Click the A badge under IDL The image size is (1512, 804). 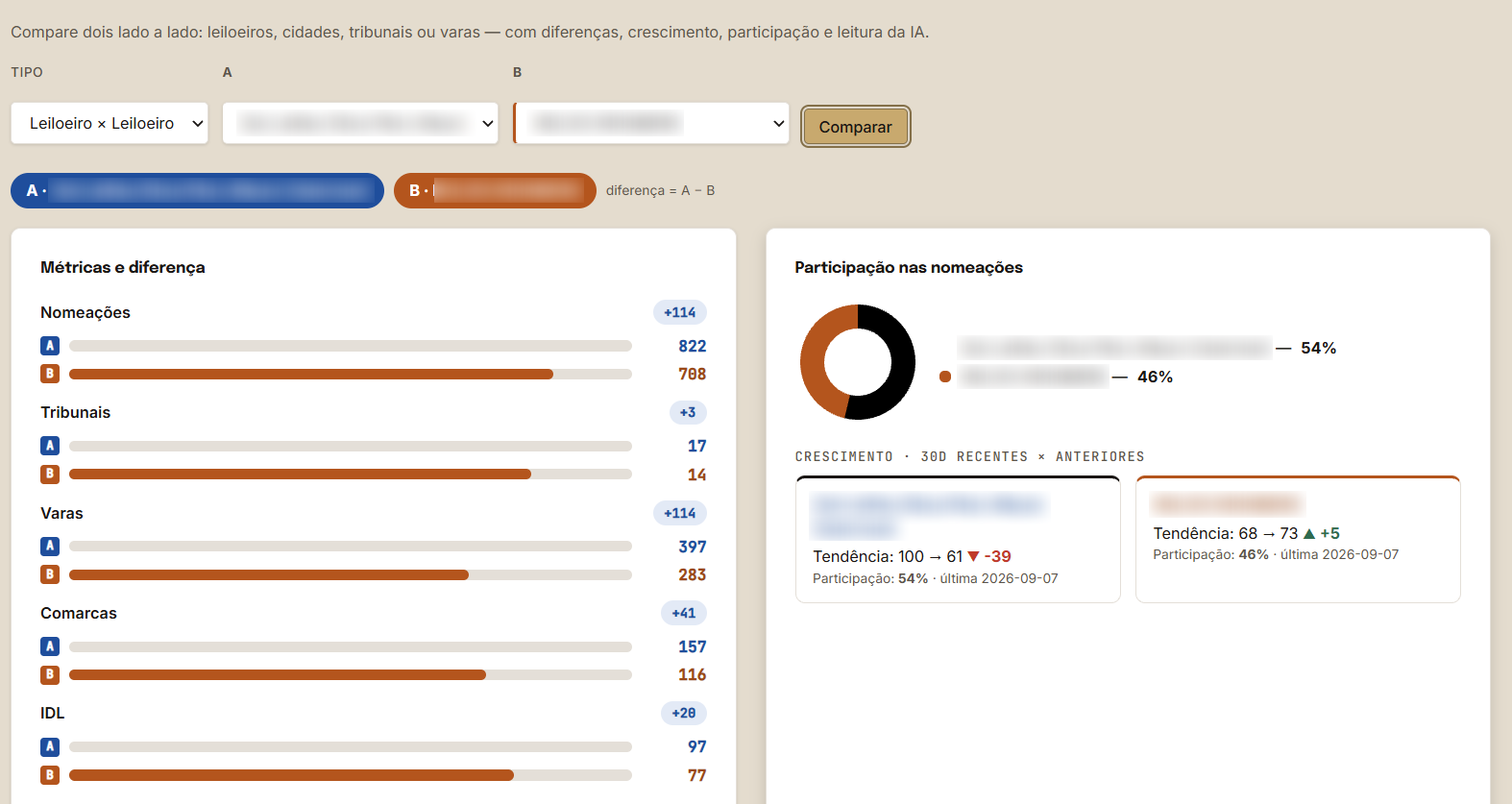coord(50,746)
